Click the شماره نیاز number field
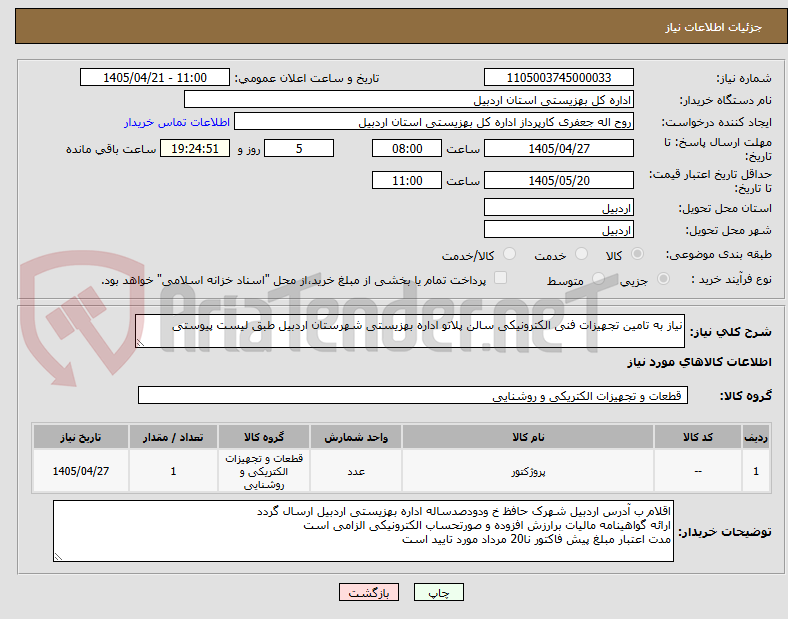The height and width of the screenshot is (619, 788). pyautogui.click(x=559, y=77)
